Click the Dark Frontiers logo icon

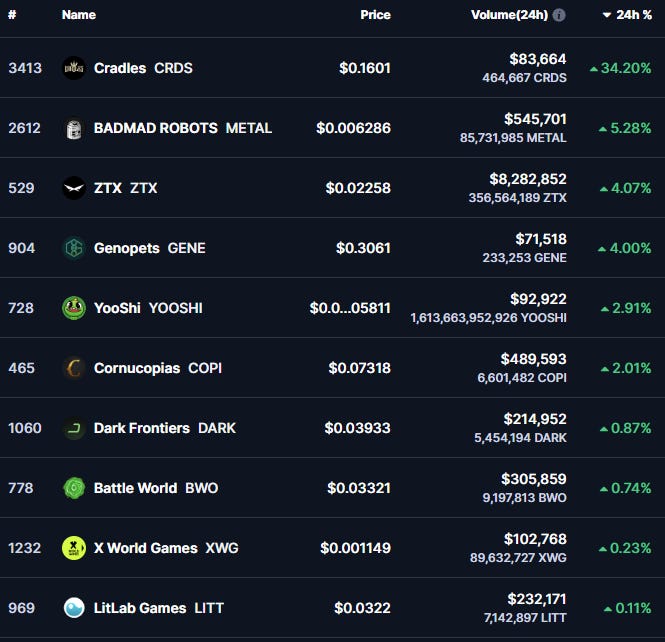(74, 428)
